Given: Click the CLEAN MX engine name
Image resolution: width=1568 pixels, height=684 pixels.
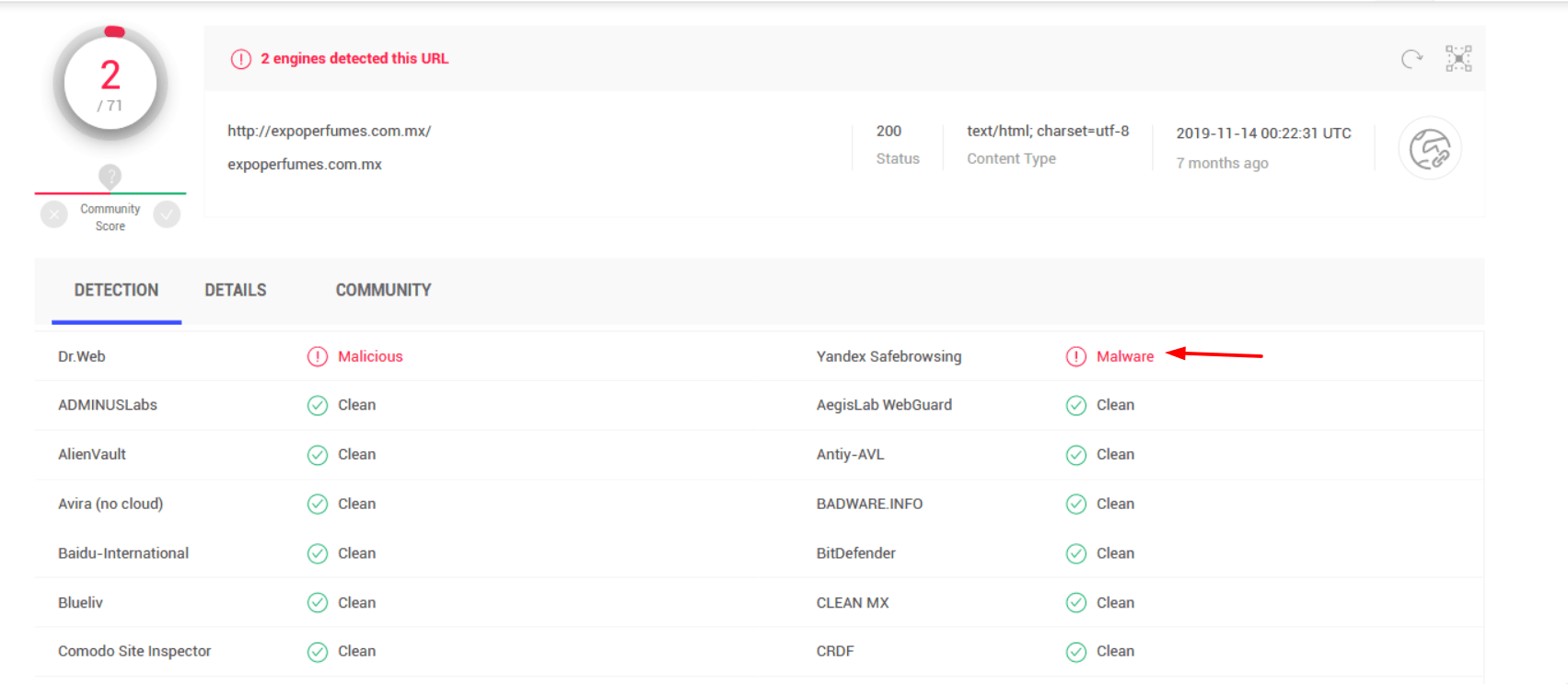Looking at the screenshot, I should pos(853,603).
